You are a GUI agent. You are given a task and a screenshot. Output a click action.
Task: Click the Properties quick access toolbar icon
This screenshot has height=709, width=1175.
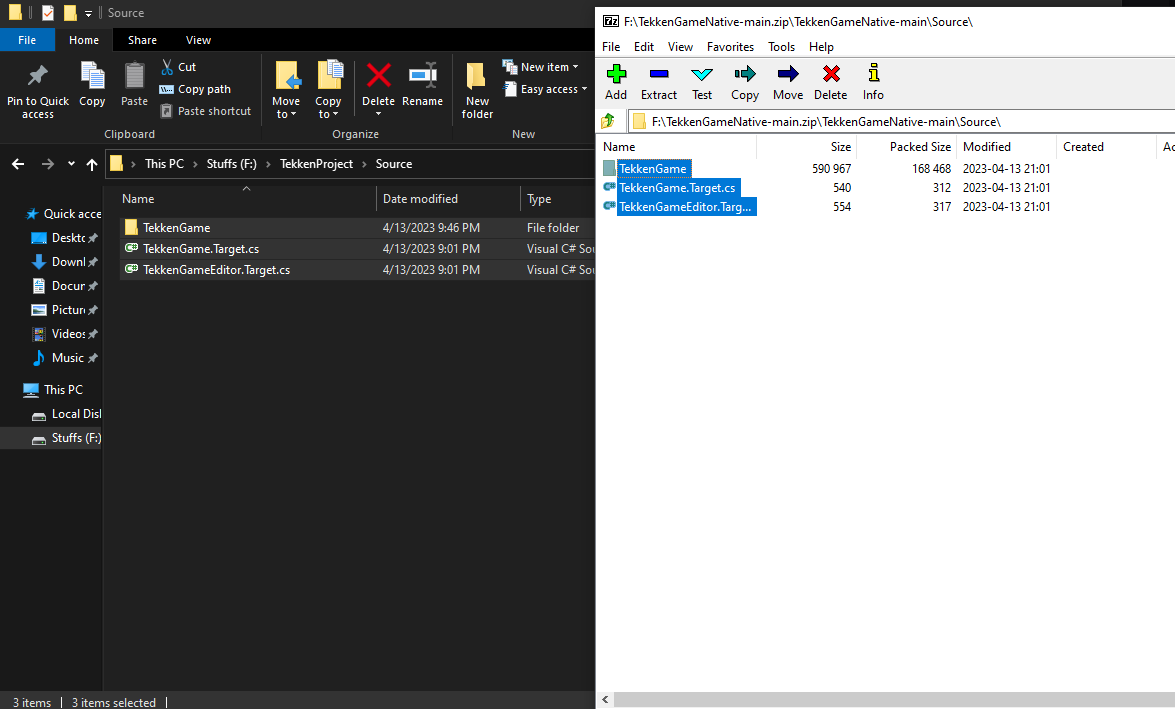tap(48, 13)
